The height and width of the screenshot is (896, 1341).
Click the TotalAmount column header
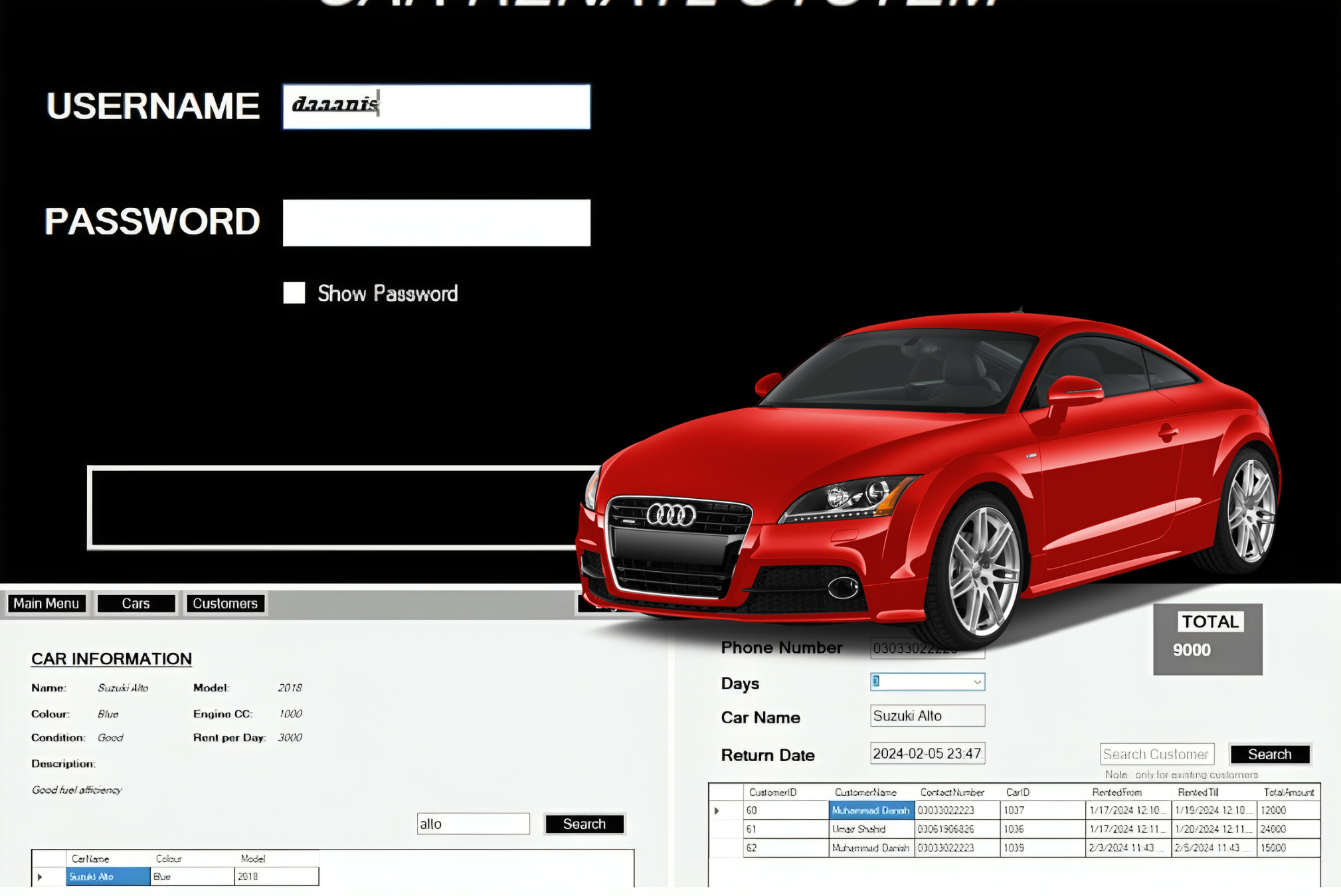[1289, 792]
